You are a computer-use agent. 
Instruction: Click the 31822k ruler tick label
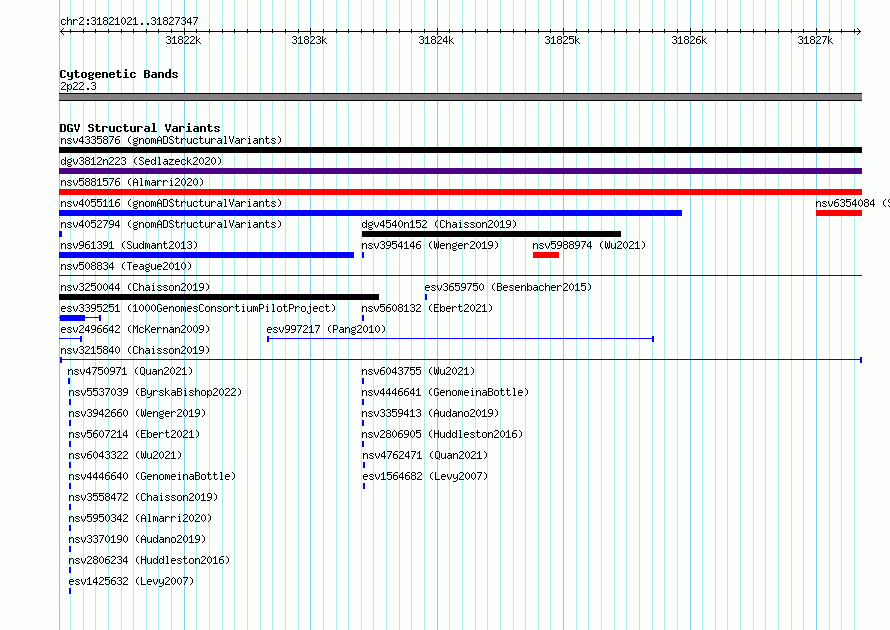[183, 40]
